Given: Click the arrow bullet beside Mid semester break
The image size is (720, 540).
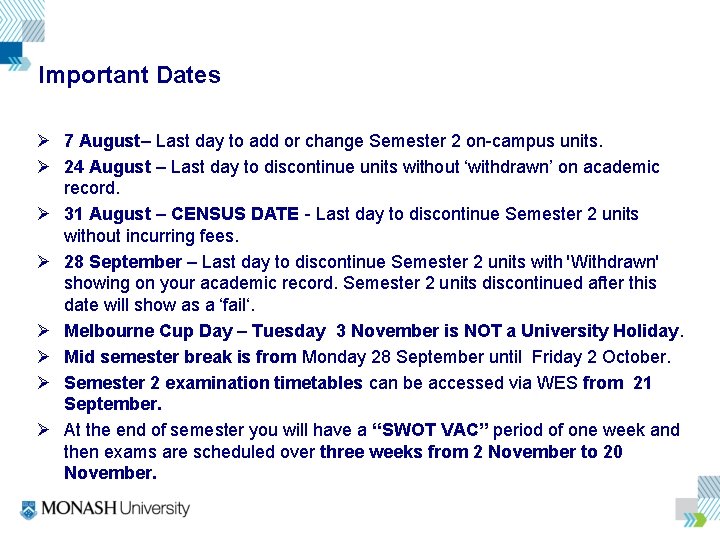Looking at the screenshot, I should click(45, 356).
